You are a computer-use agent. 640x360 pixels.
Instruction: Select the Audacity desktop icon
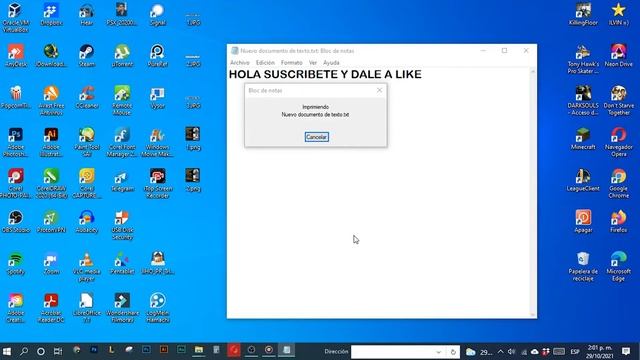pos(87,222)
